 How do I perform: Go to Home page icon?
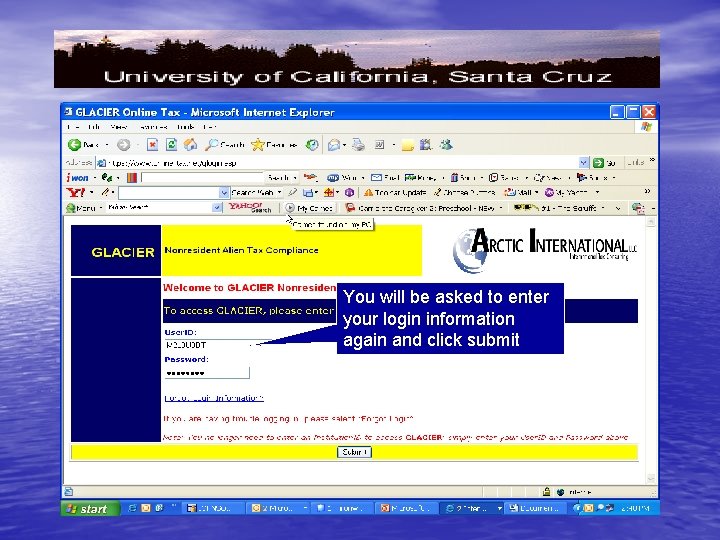click(190, 145)
